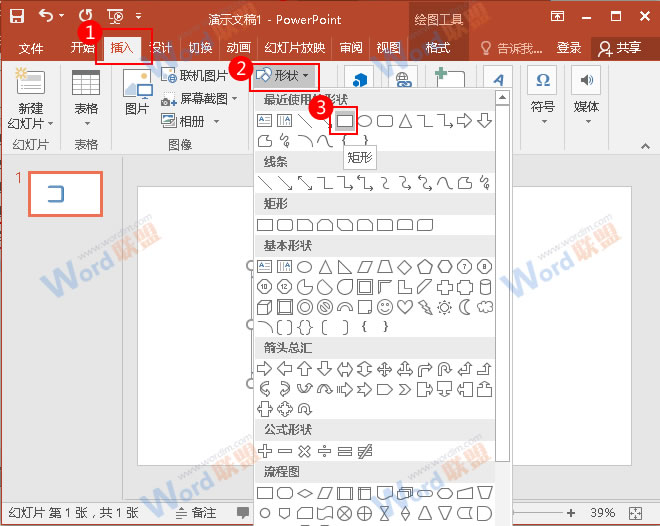Viewport: 660px width, 526px height.
Task: Open the customize quick access toolbar arrow
Action: (x=138, y=17)
